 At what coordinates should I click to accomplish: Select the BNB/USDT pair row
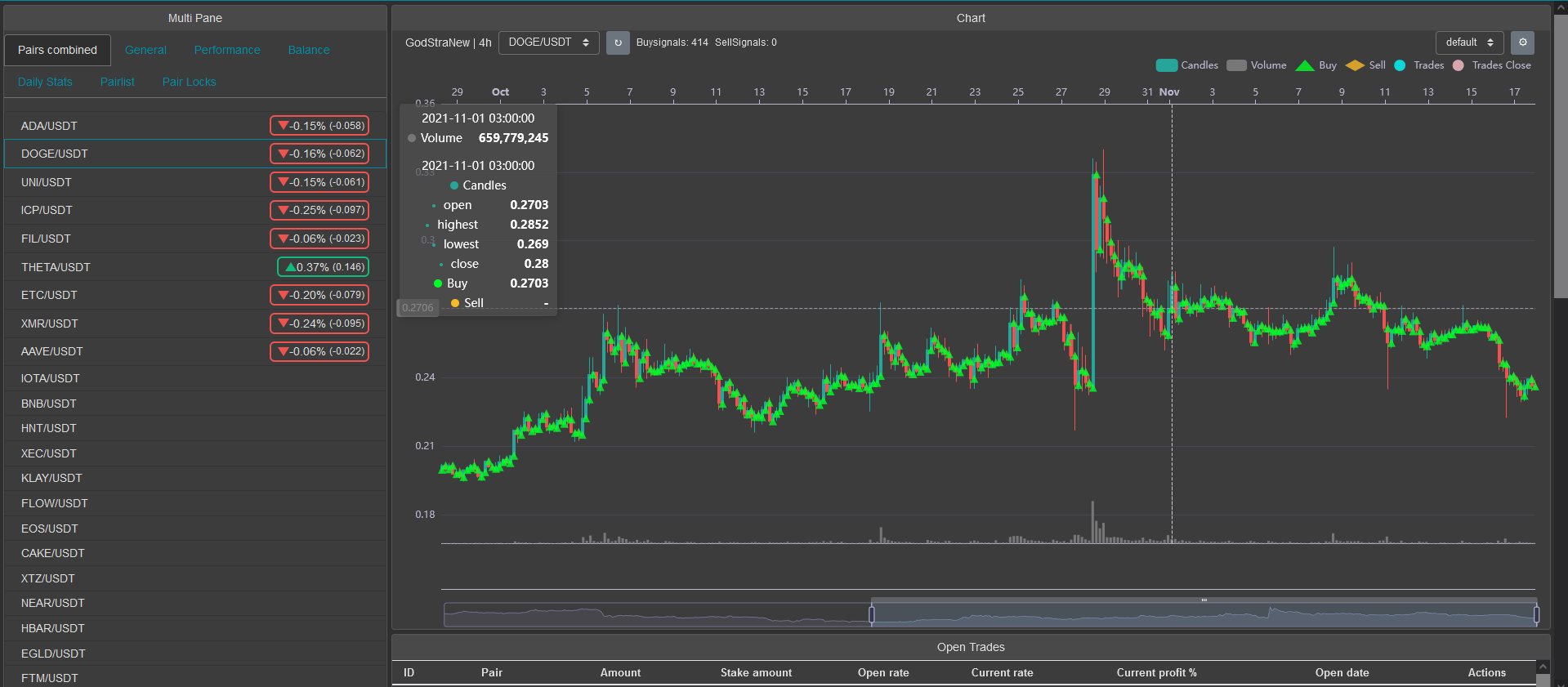tap(195, 404)
